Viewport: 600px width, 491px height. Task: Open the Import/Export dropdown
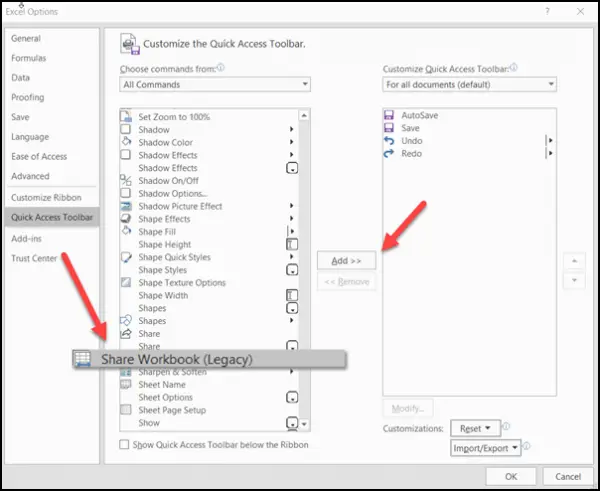click(x=486, y=448)
